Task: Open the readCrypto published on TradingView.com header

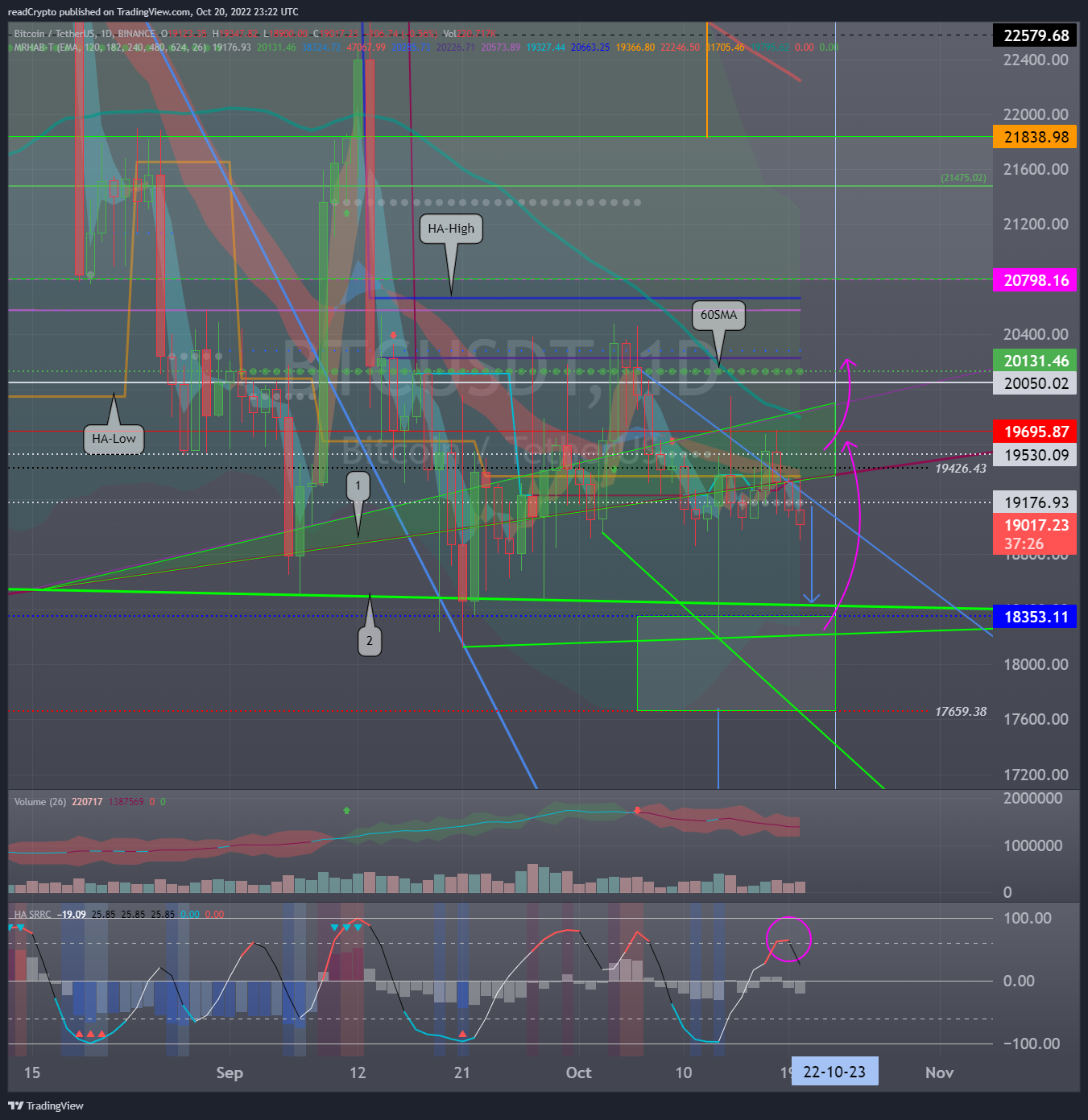Action: (153, 11)
